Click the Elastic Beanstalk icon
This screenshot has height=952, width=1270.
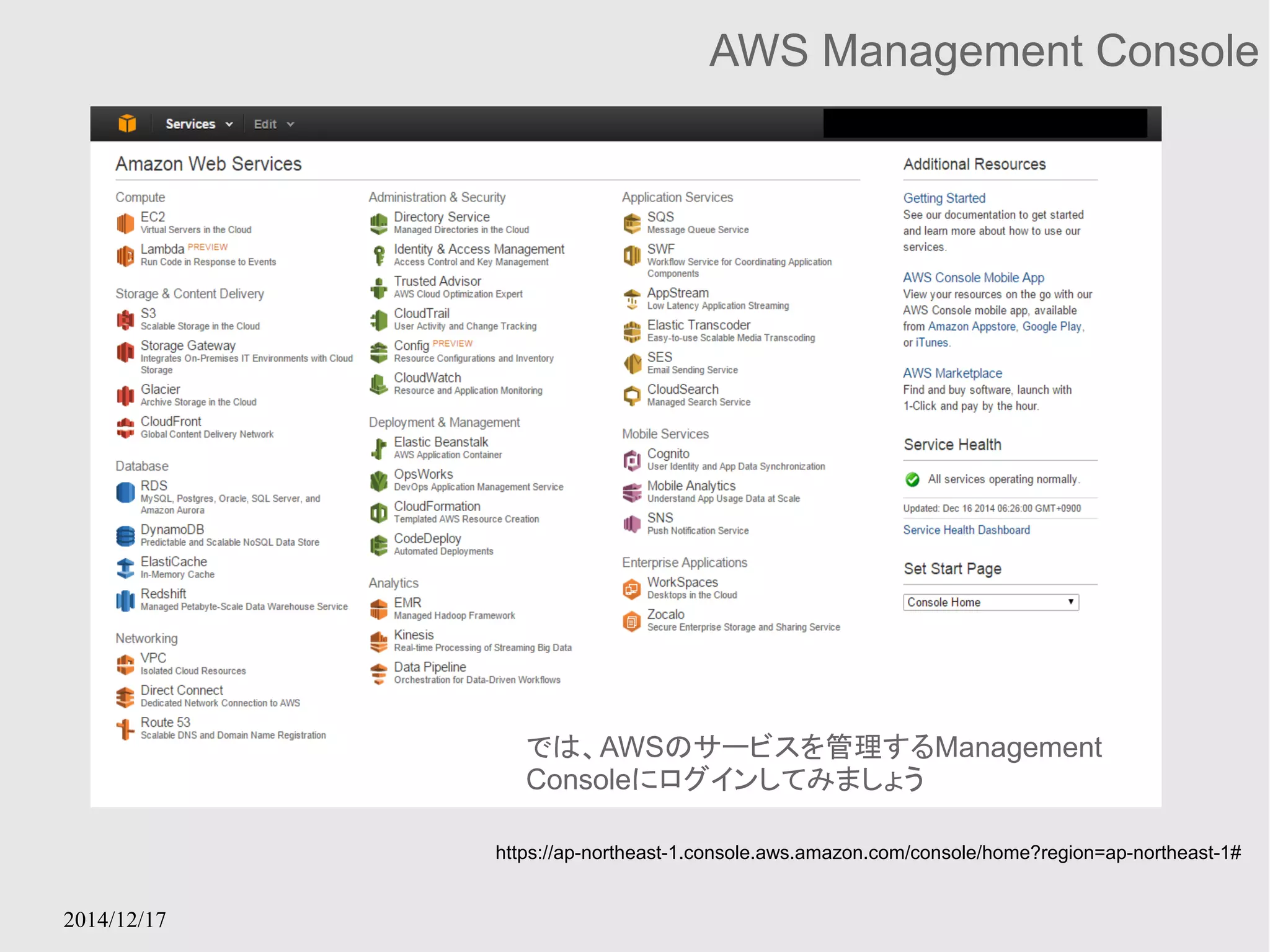379,448
